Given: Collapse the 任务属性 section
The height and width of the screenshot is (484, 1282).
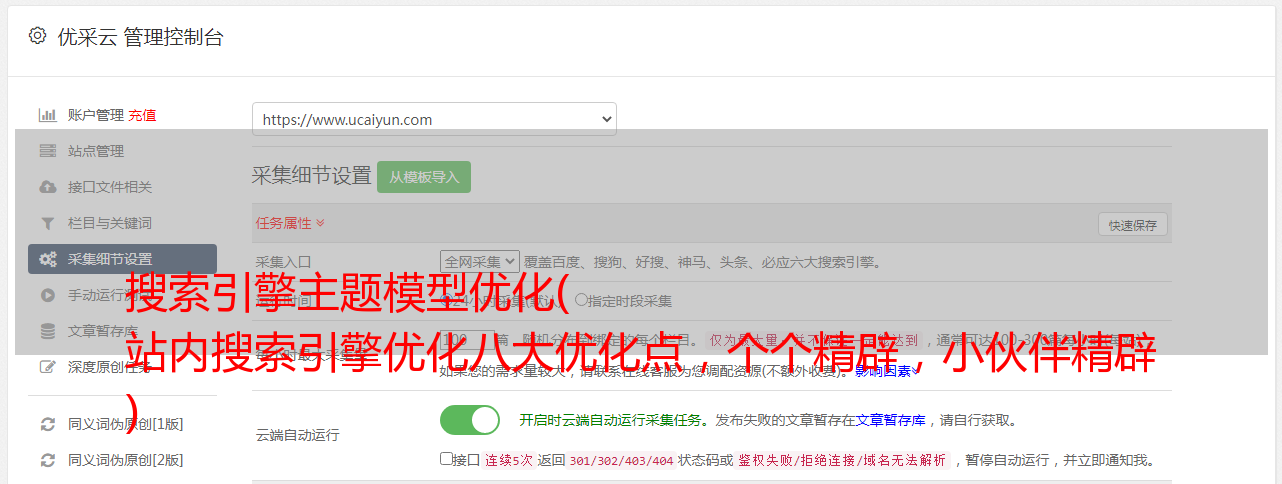Looking at the screenshot, I should point(290,222).
